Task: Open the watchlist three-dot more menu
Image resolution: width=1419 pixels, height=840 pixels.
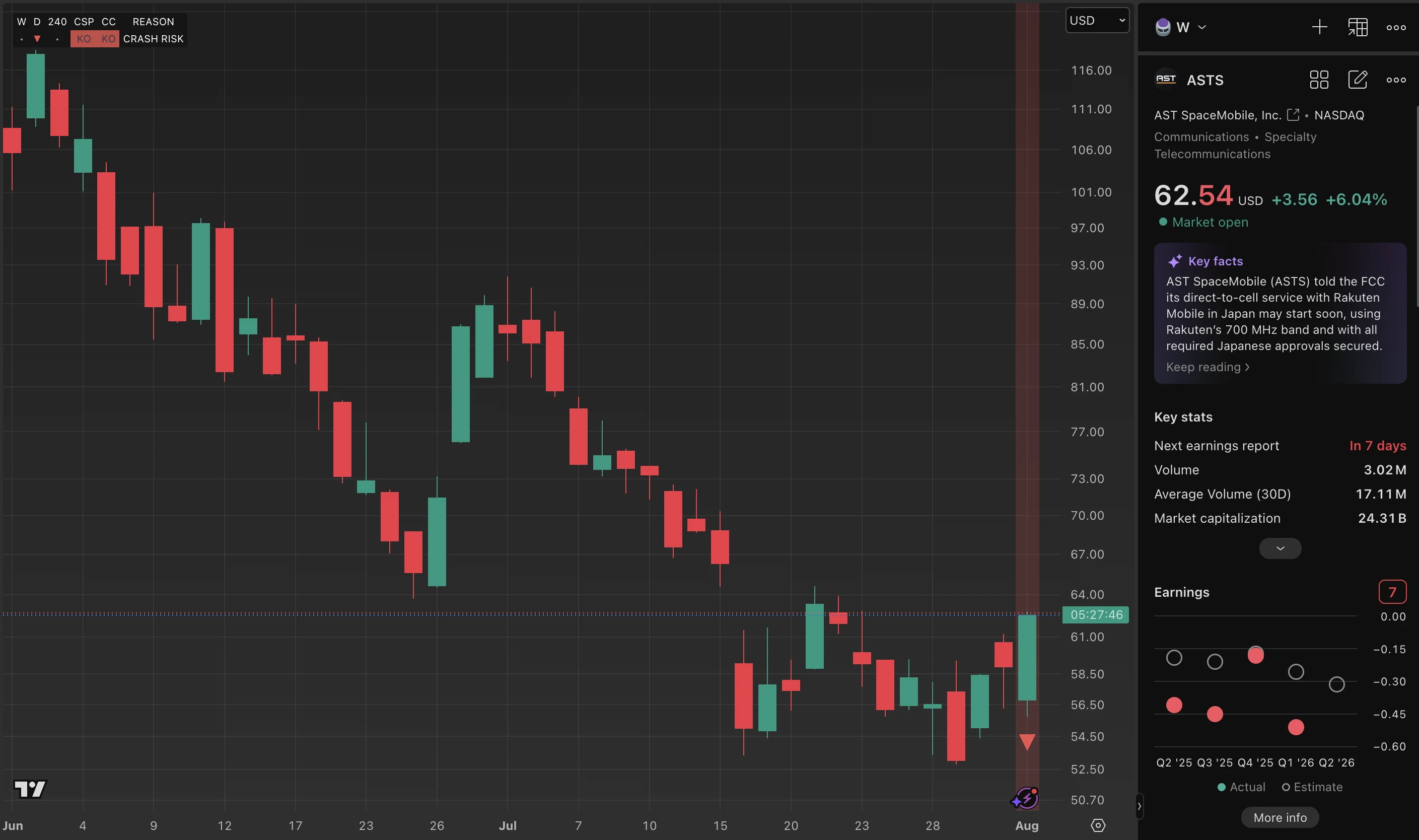Action: coord(1396,27)
